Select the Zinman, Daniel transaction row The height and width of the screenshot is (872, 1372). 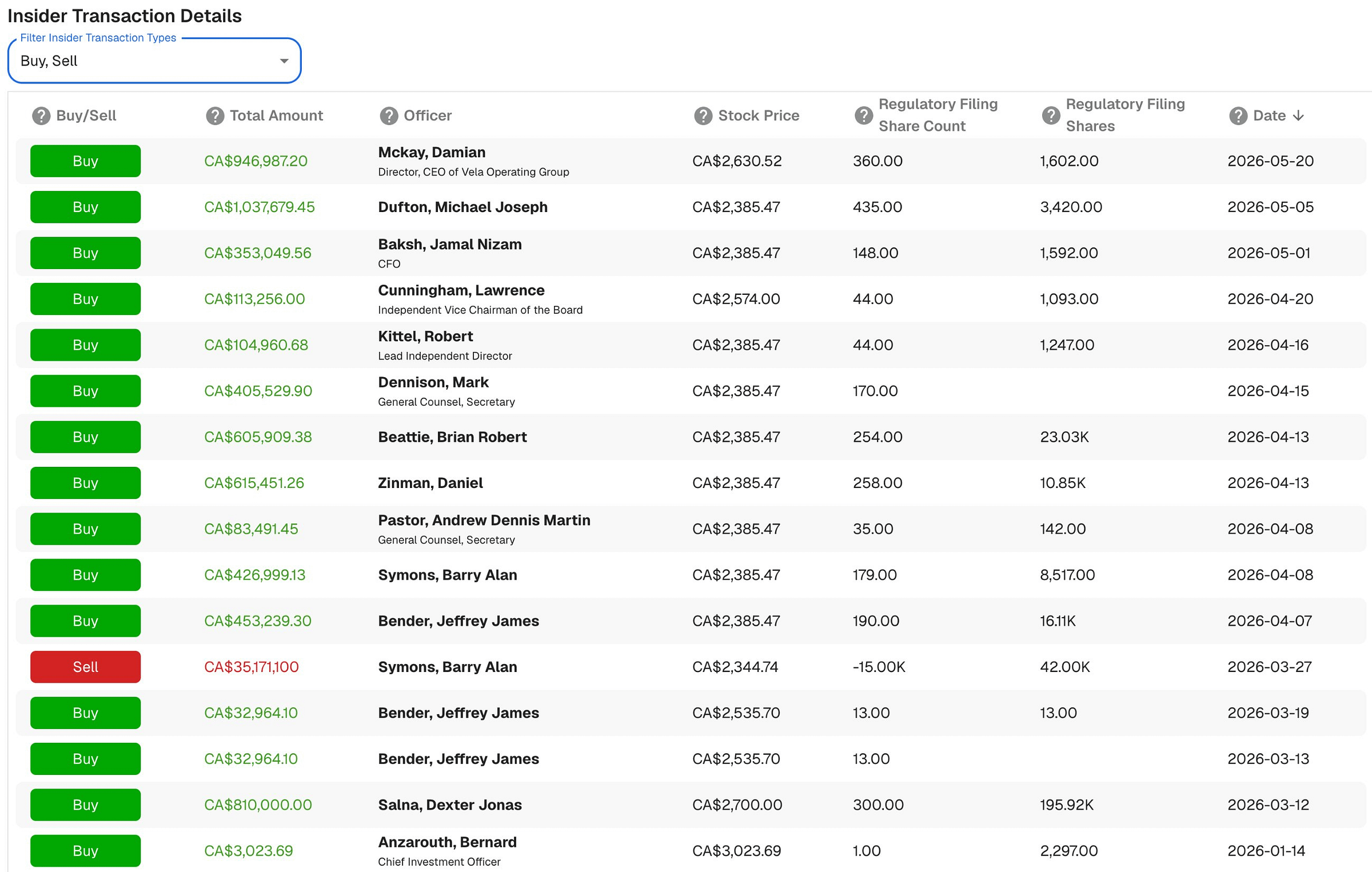691,483
